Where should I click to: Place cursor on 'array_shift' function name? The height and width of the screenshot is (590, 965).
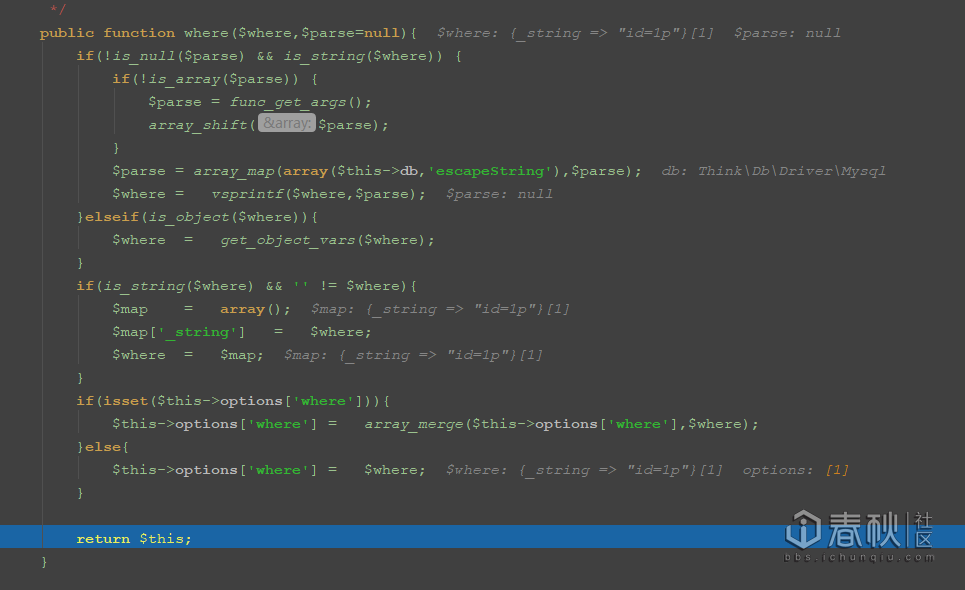pyautogui.click(x=198, y=125)
